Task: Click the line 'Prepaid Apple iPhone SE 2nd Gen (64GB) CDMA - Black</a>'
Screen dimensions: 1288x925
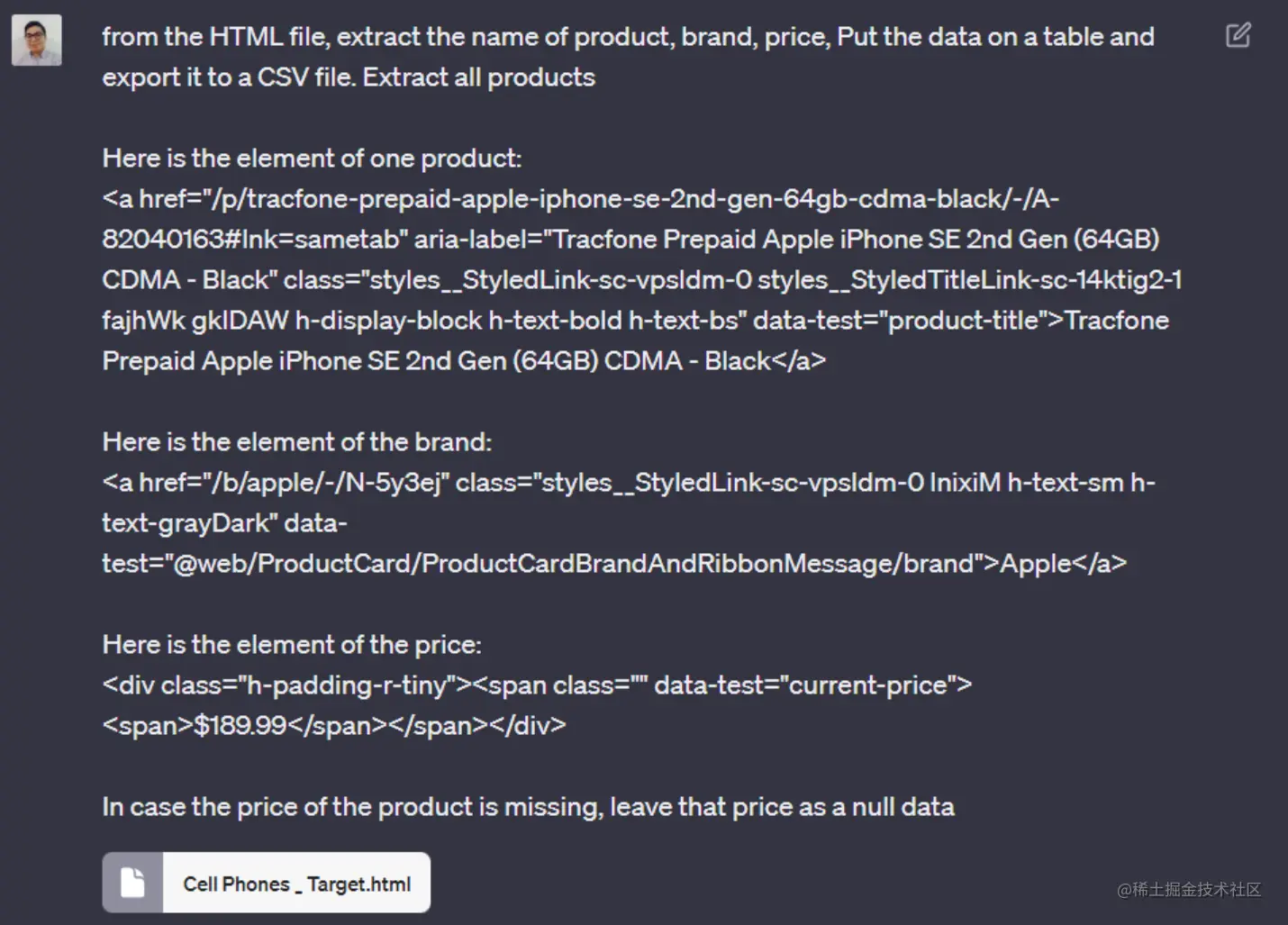Action: [x=463, y=361]
